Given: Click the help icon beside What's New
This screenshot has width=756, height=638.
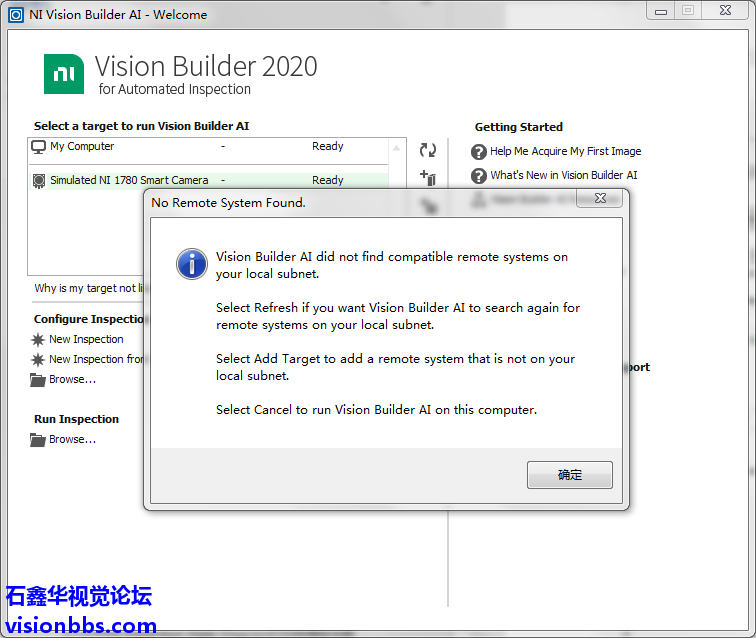Looking at the screenshot, I should tap(479, 176).
